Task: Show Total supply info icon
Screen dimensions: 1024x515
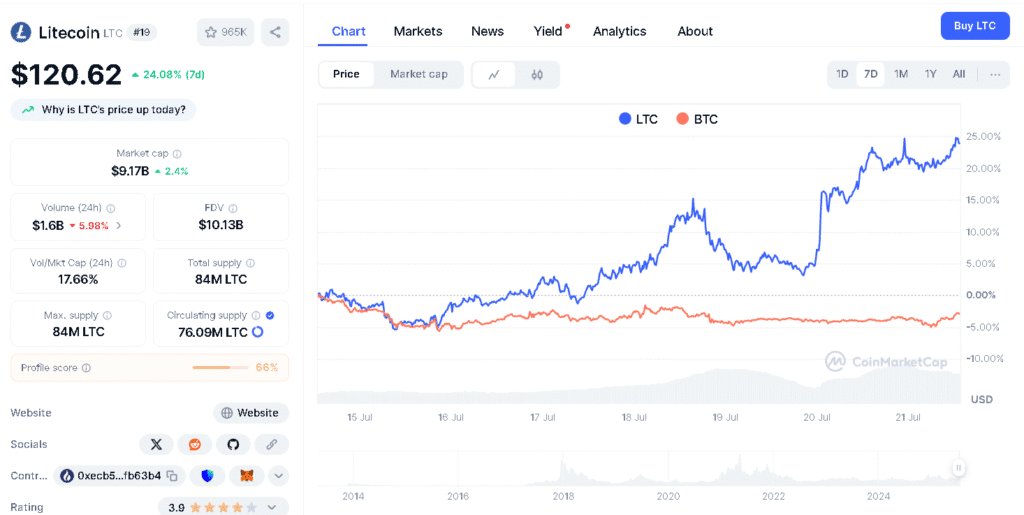Action: pos(250,263)
